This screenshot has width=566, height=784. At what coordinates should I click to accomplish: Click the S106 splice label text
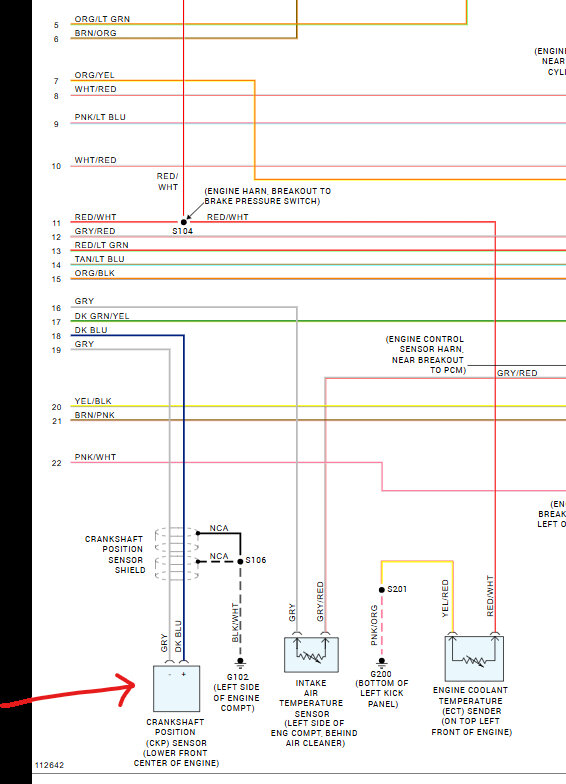(256, 560)
